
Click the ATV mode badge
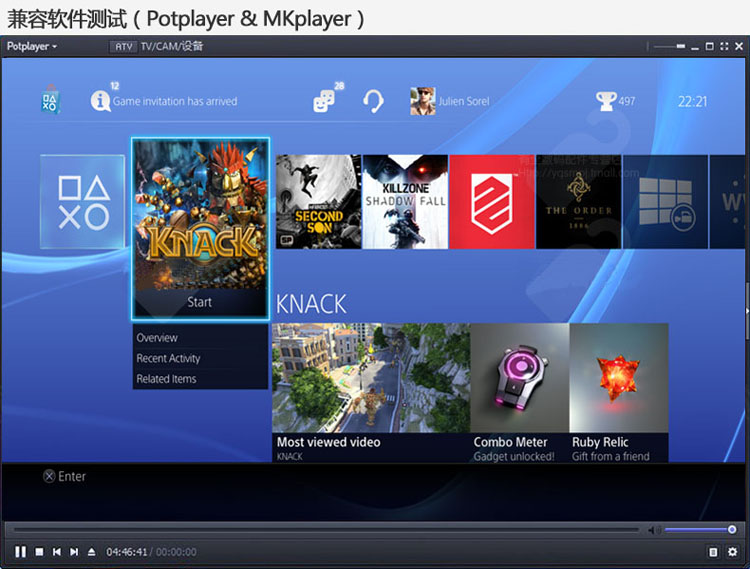pos(123,46)
